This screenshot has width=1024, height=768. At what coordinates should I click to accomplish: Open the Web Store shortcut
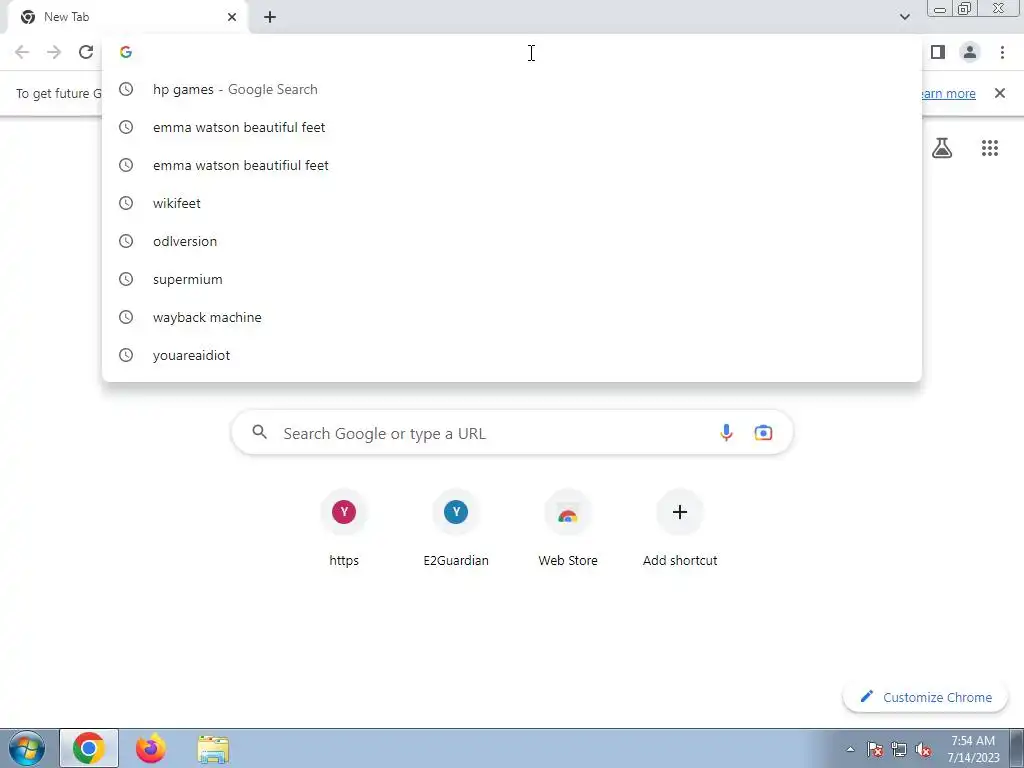point(568,529)
